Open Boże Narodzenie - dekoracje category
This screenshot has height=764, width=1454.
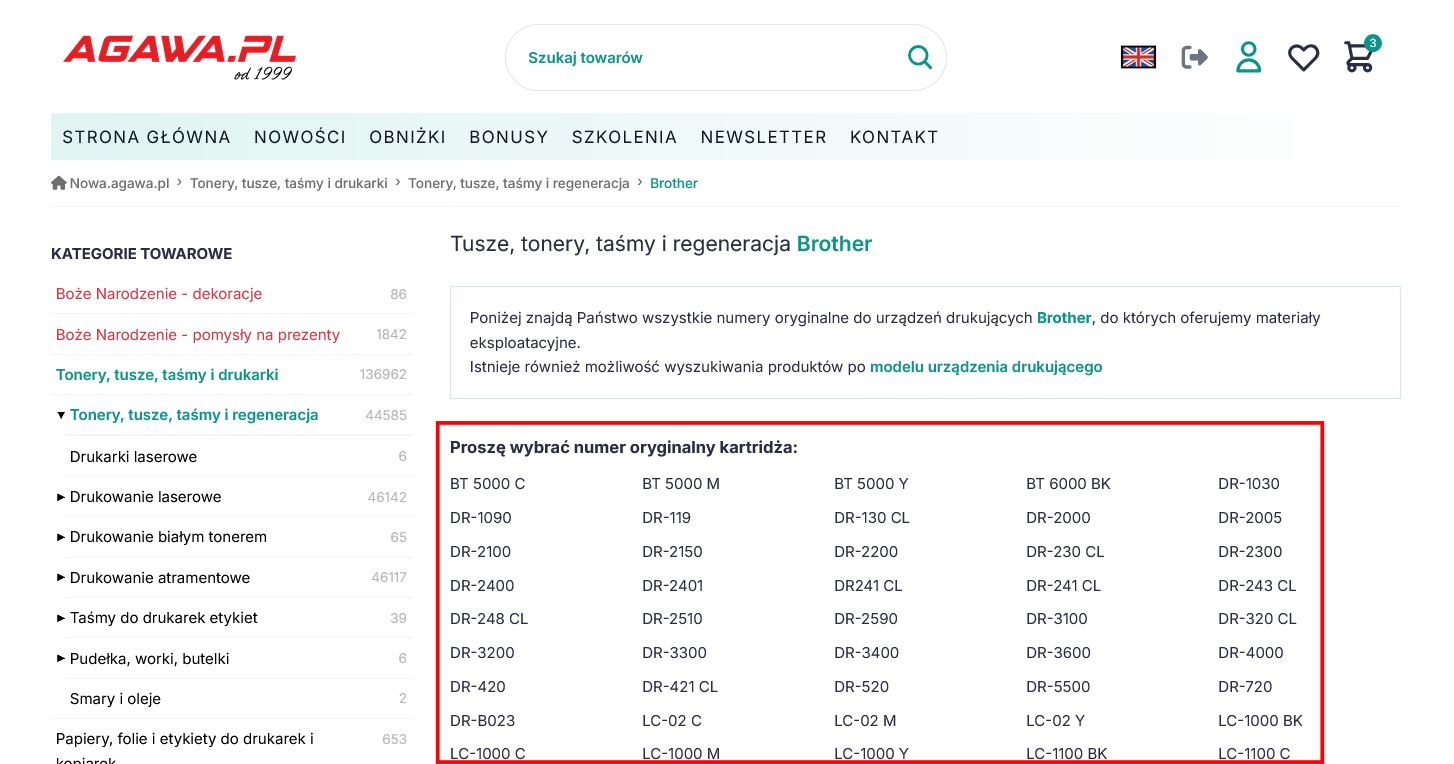pyautogui.click(x=159, y=294)
